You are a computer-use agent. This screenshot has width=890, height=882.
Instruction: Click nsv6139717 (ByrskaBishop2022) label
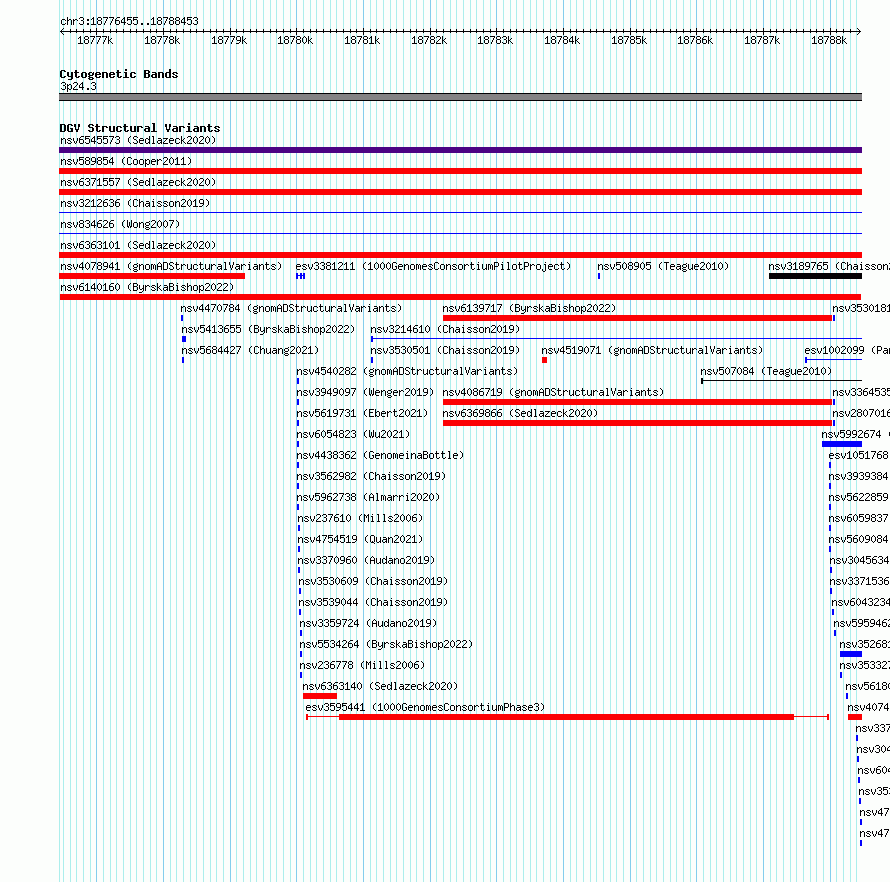click(x=529, y=308)
